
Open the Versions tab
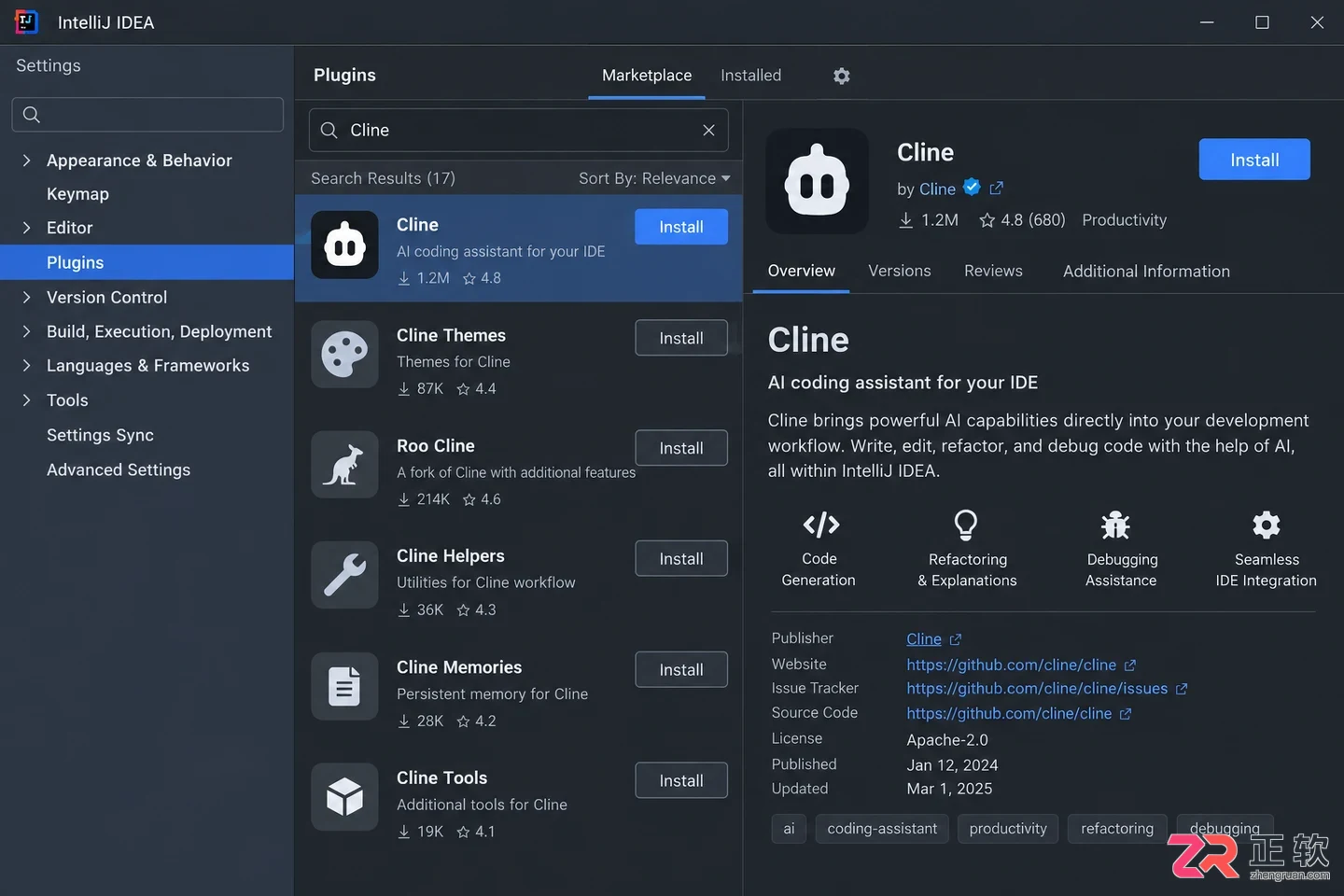point(900,271)
